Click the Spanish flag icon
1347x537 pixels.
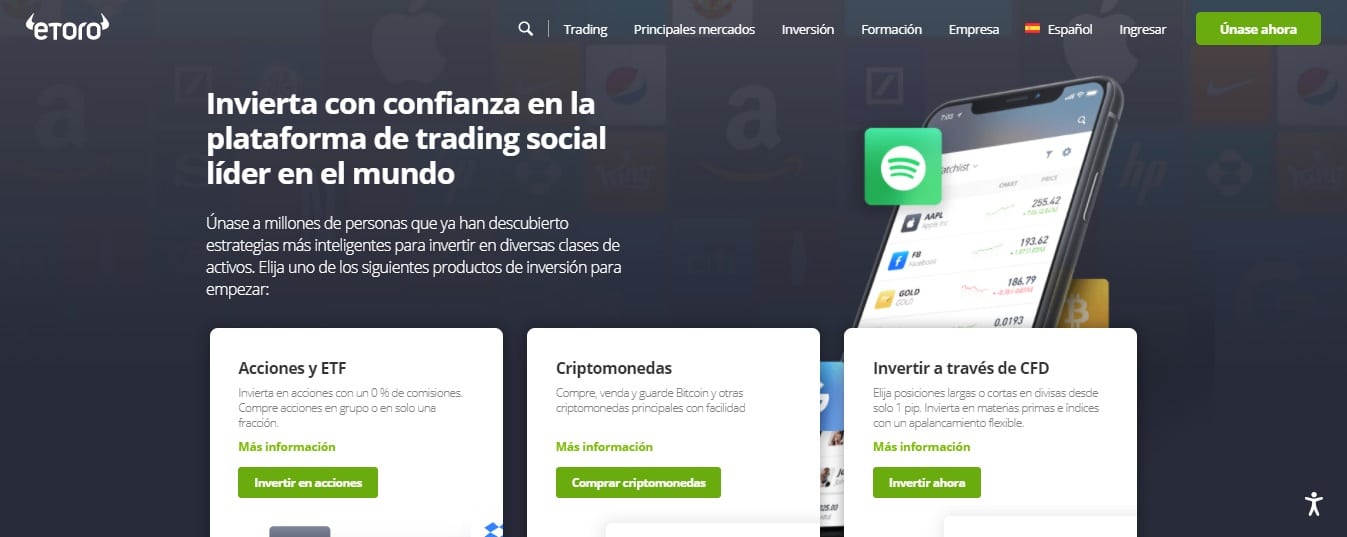point(1032,29)
